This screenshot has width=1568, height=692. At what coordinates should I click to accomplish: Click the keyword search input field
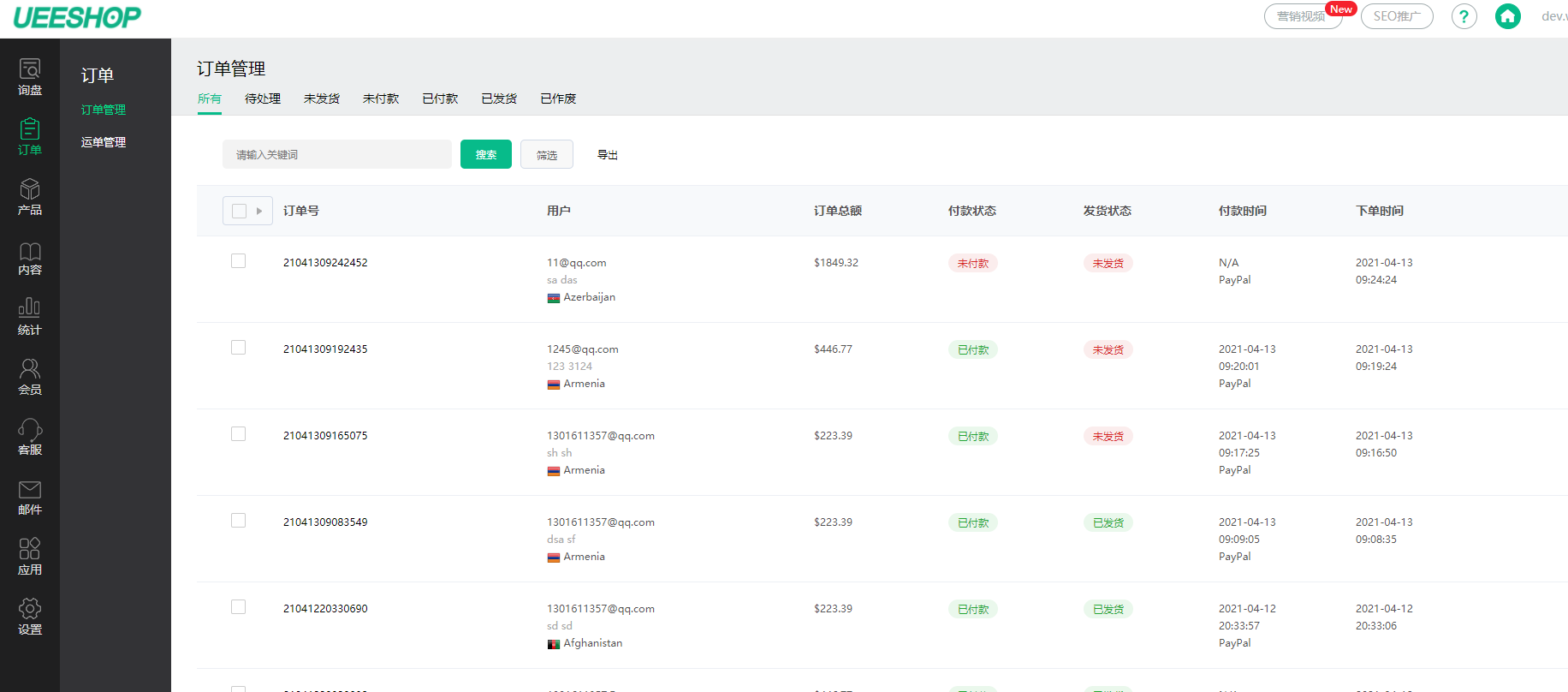(336, 155)
